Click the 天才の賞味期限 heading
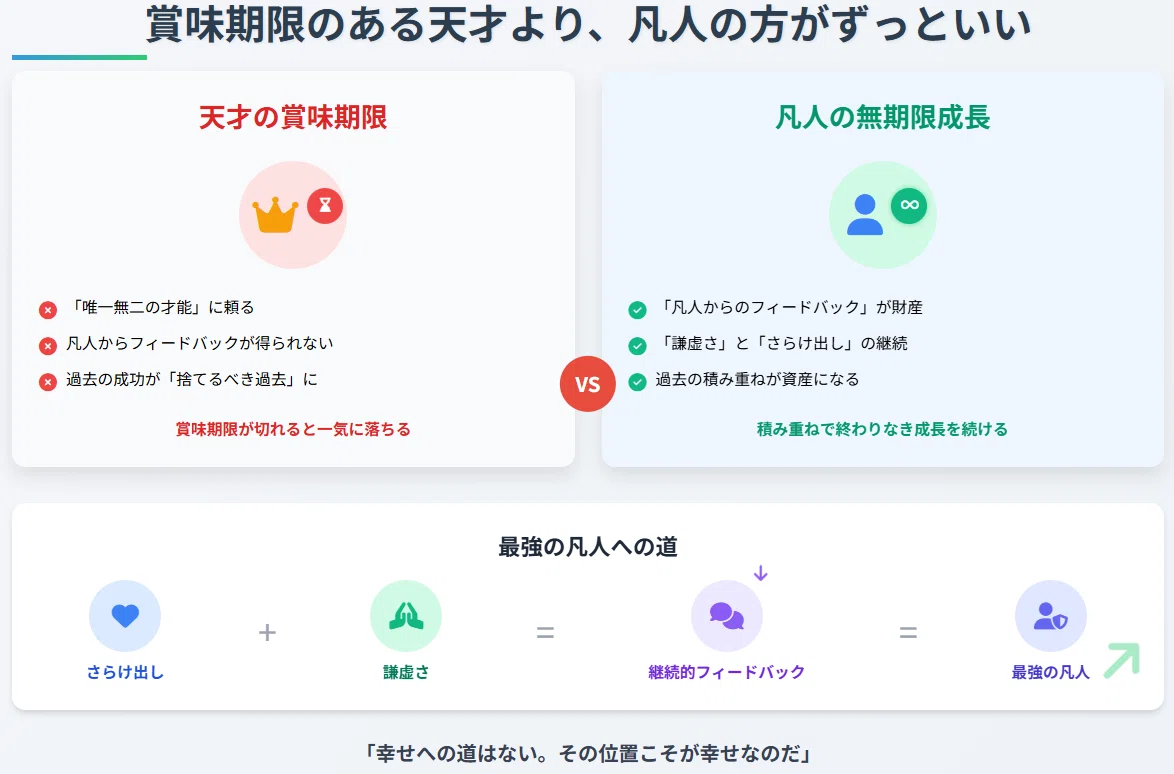 point(294,118)
